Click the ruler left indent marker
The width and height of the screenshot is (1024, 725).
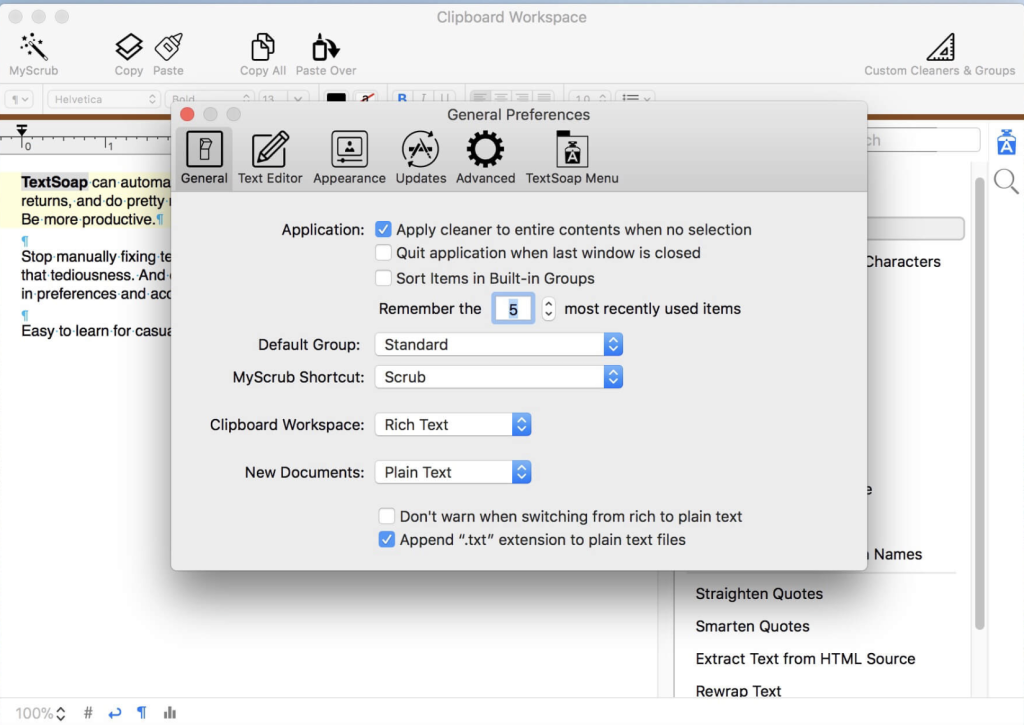point(22,131)
